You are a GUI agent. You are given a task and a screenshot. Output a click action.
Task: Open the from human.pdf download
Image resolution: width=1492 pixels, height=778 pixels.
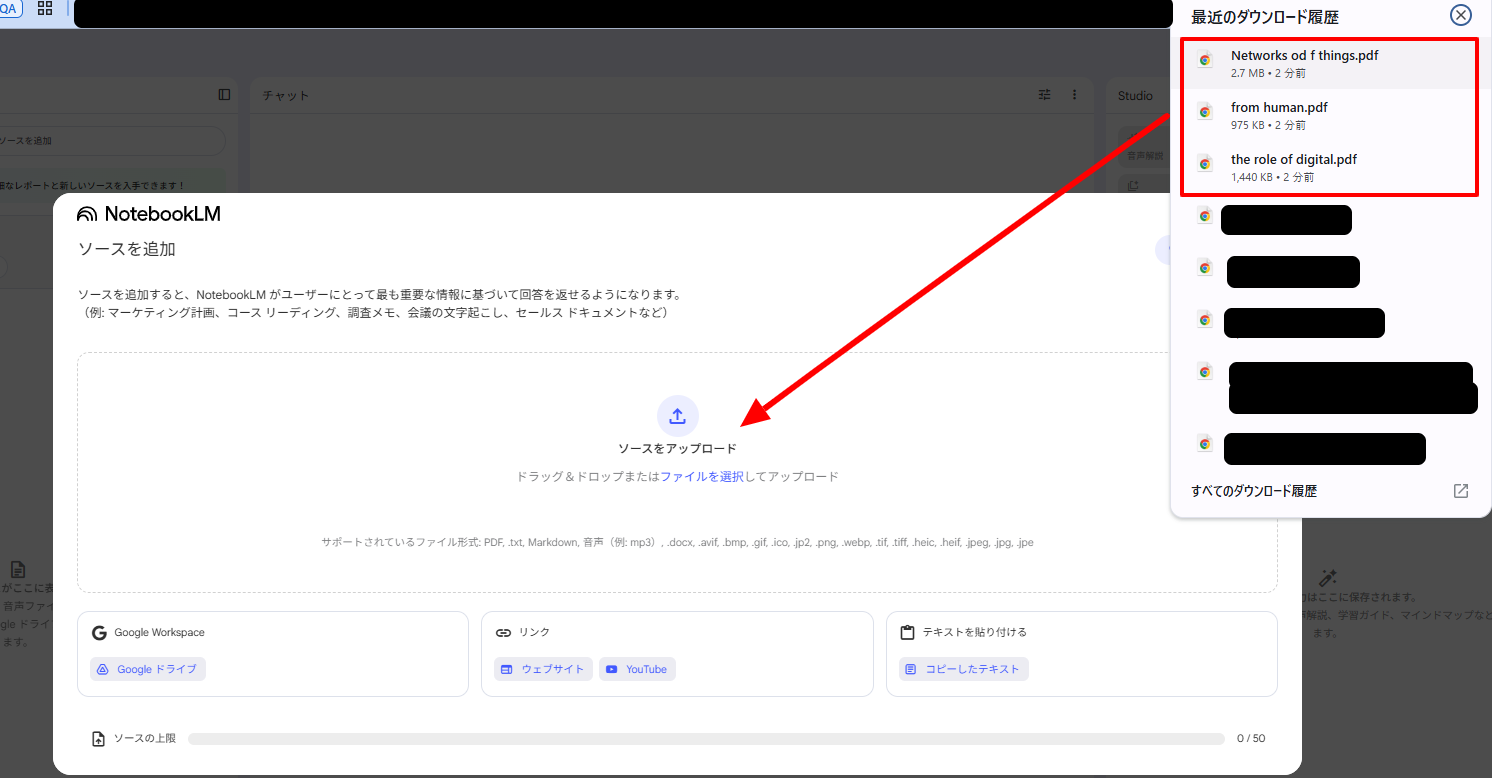coord(1328,116)
